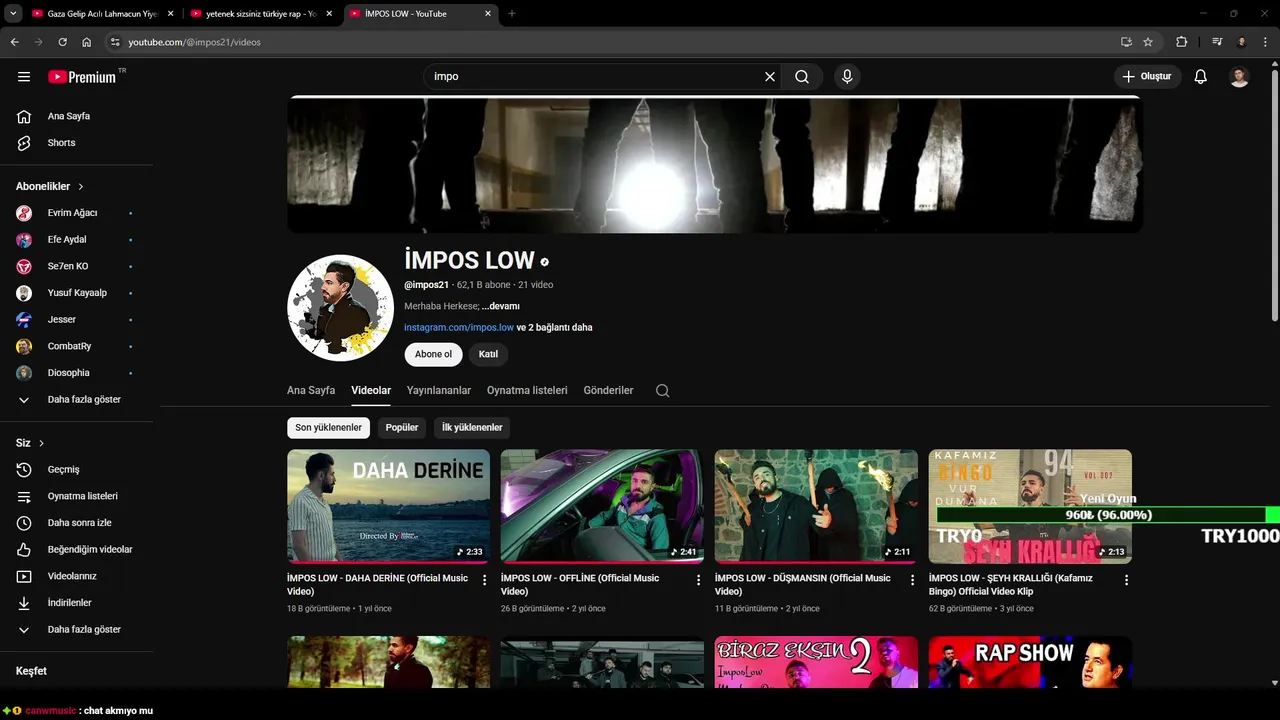
Task: Switch to Oynatma listeleri channel tab
Action: pyautogui.click(x=527, y=391)
